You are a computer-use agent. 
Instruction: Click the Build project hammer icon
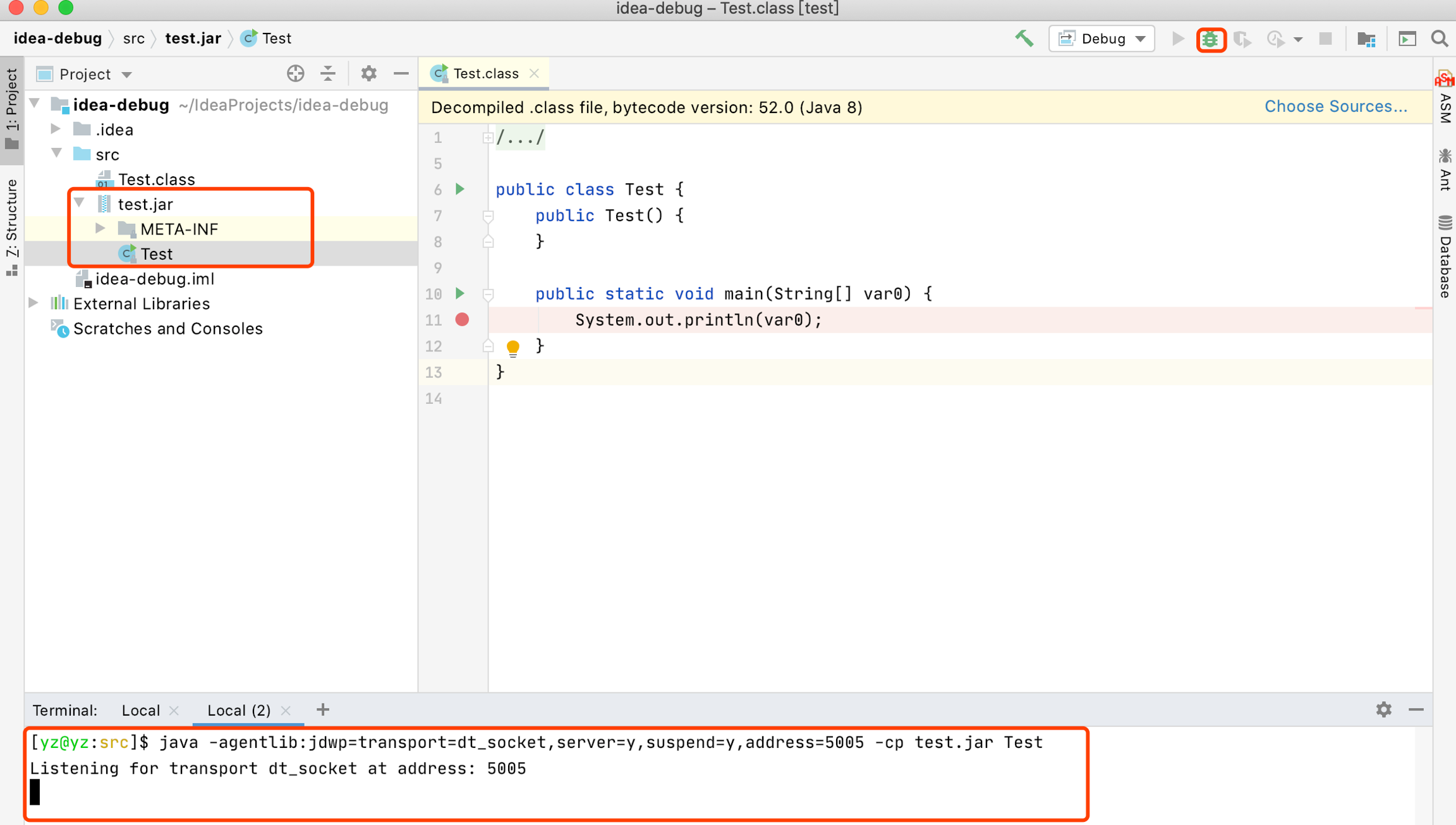point(1024,39)
